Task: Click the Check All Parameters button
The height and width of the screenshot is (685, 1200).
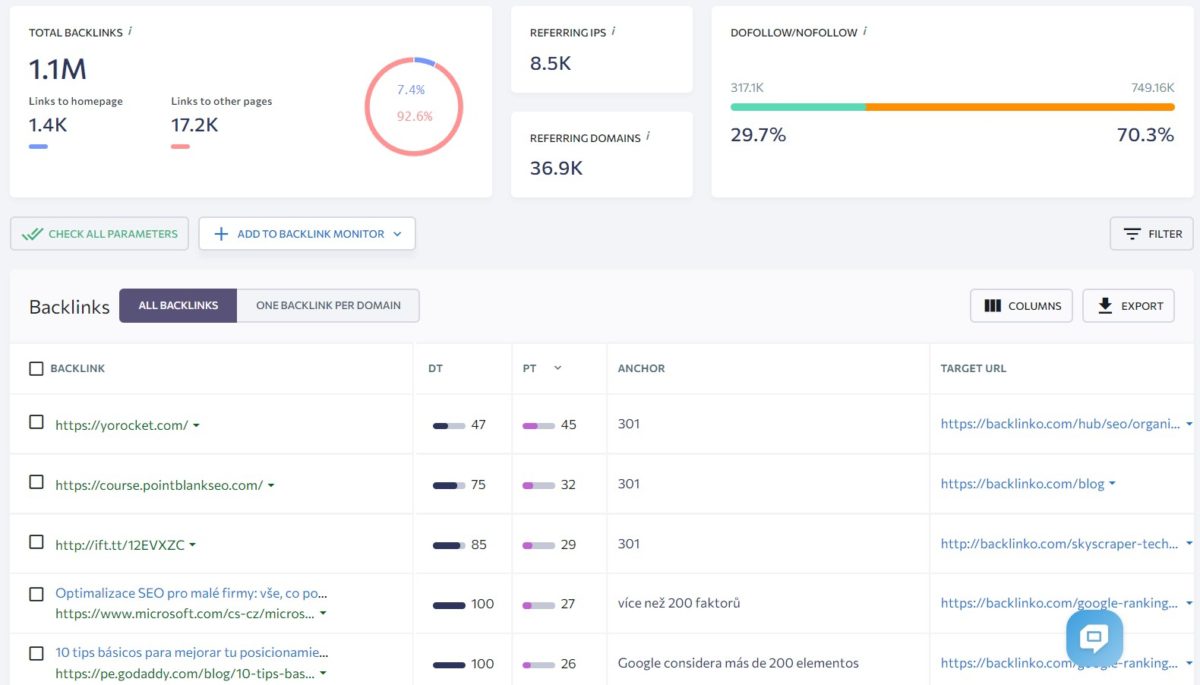Action: click(99, 233)
